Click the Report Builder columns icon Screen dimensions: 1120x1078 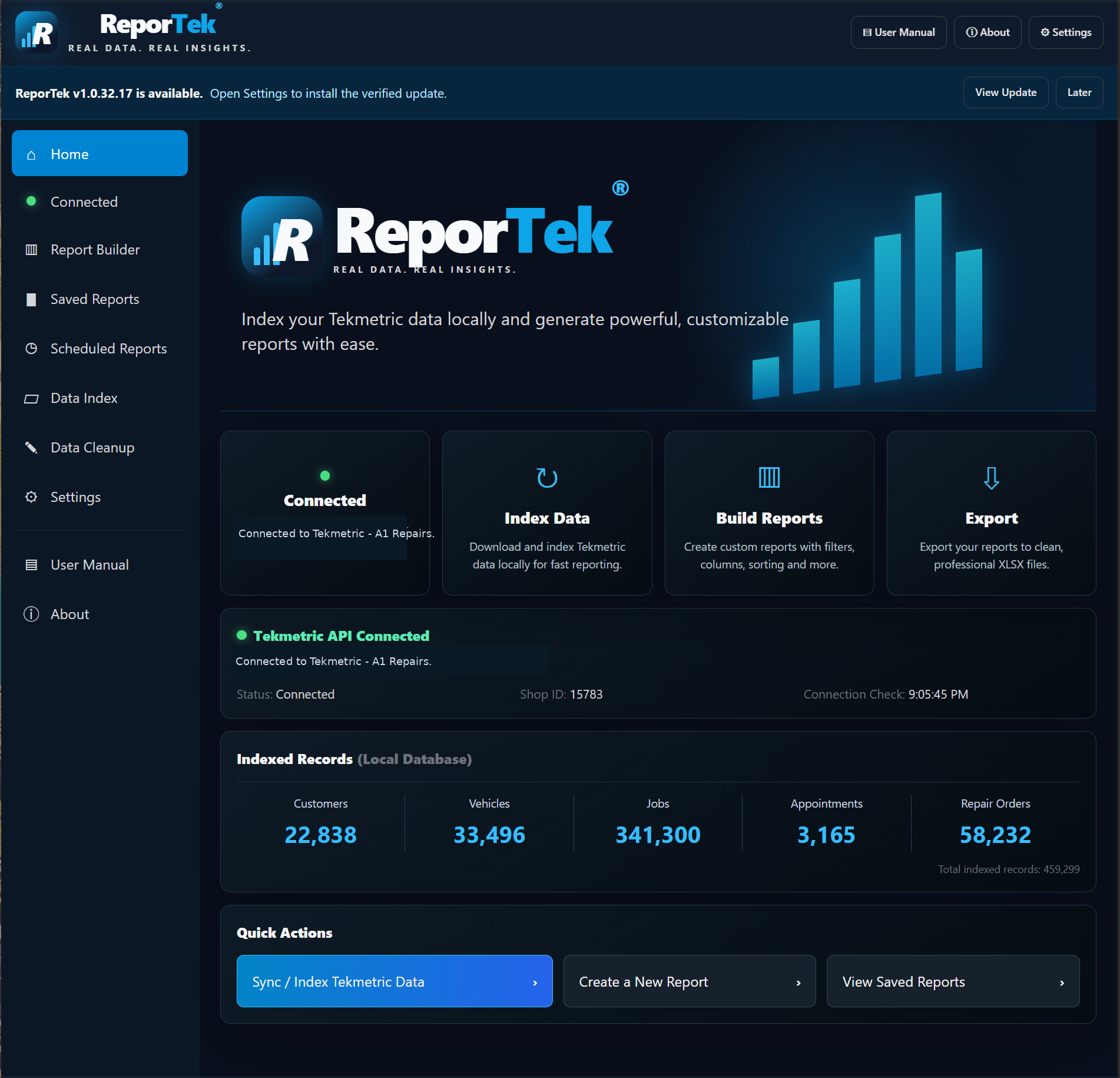(31, 250)
